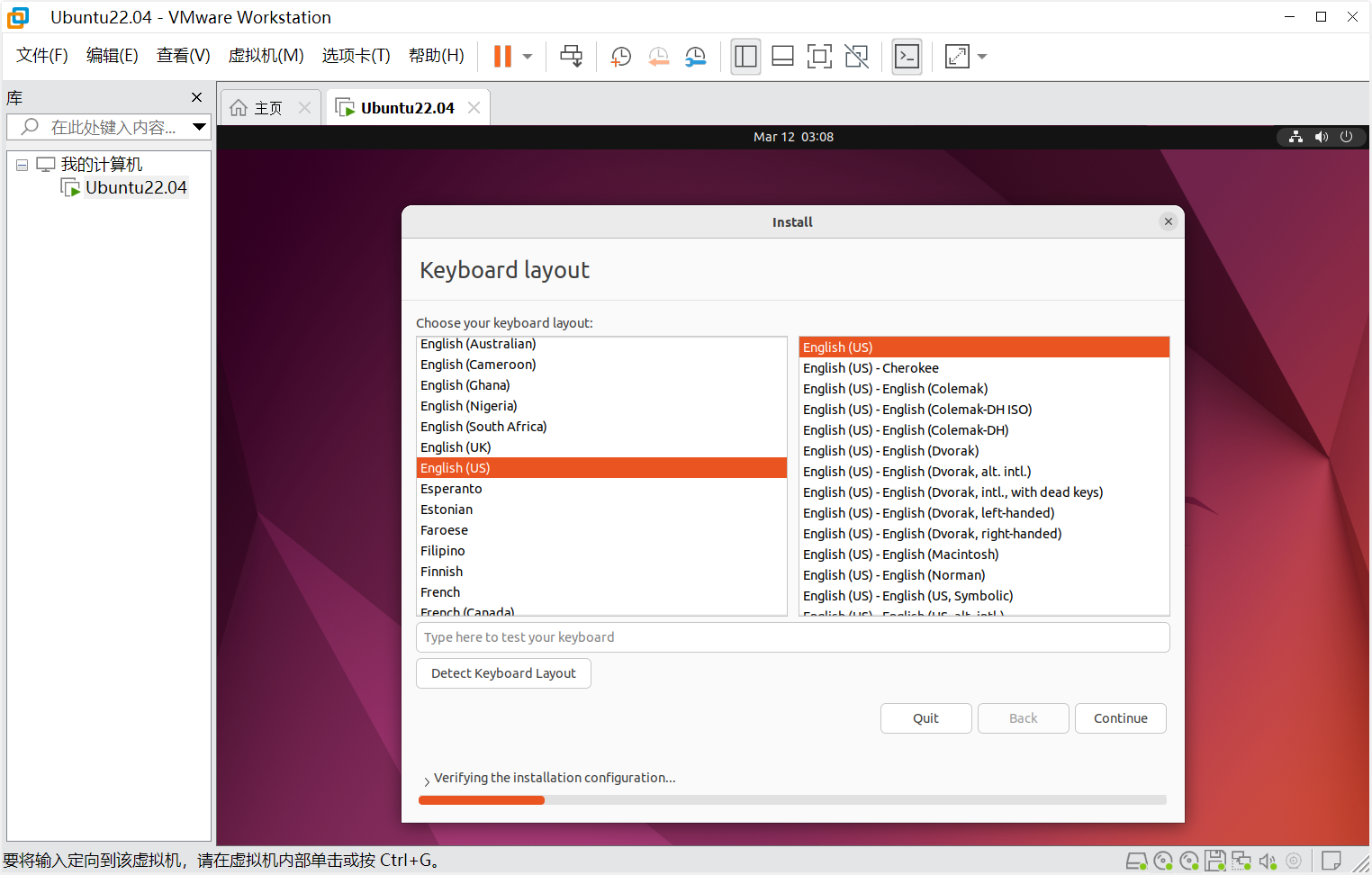The image size is (1372, 875).
Task: Toggle the thumbnail bar view icon
Action: pos(782,57)
